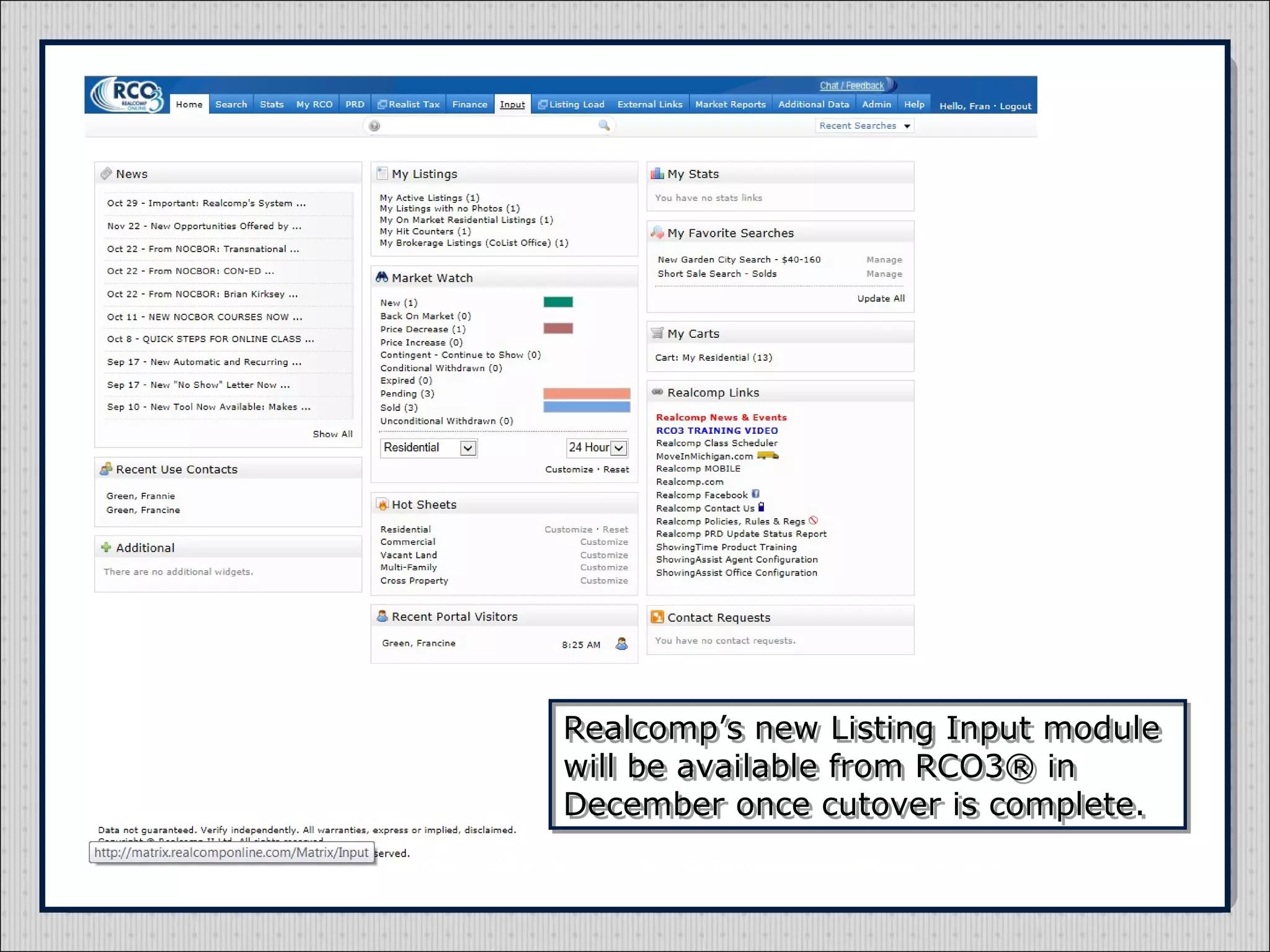Click the Hot Sheets flame icon
The height and width of the screenshot is (952, 1270).
[383, 505]
